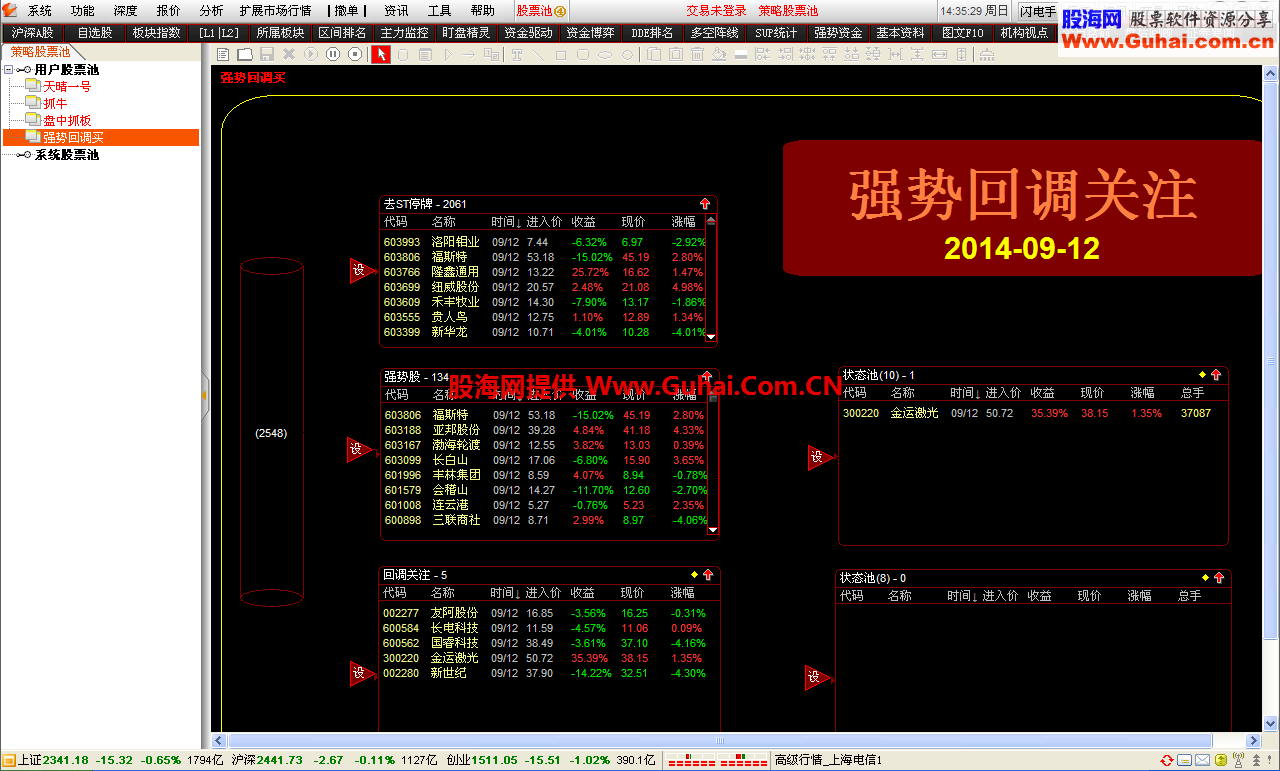Click the copy pages toolbar icon
The height and width of the screenshot is (771, 1280).
point(654,54)
